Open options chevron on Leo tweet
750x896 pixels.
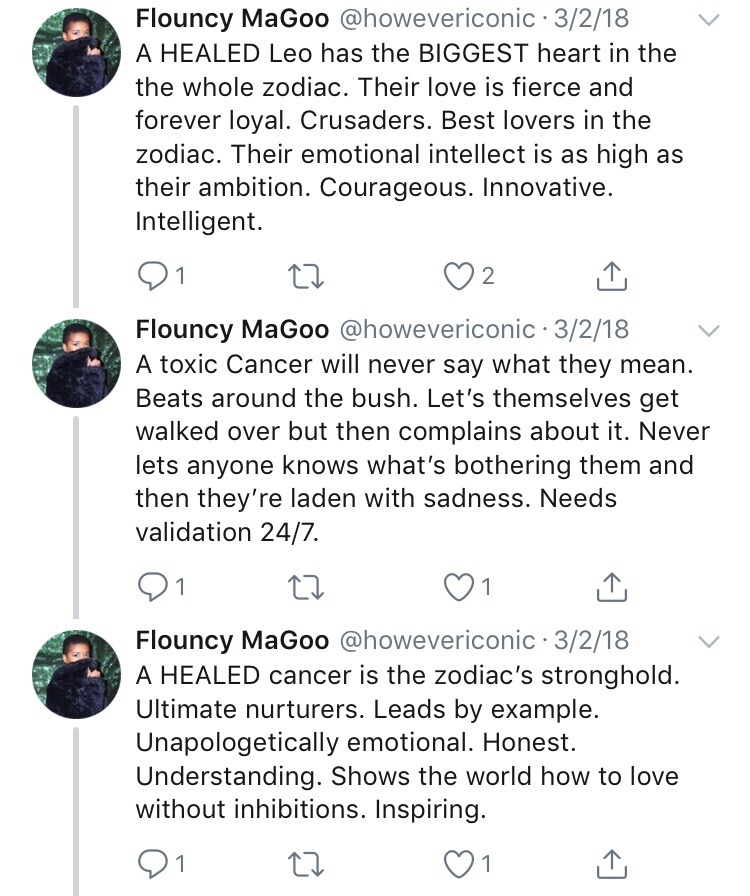(x=708, y=20)
